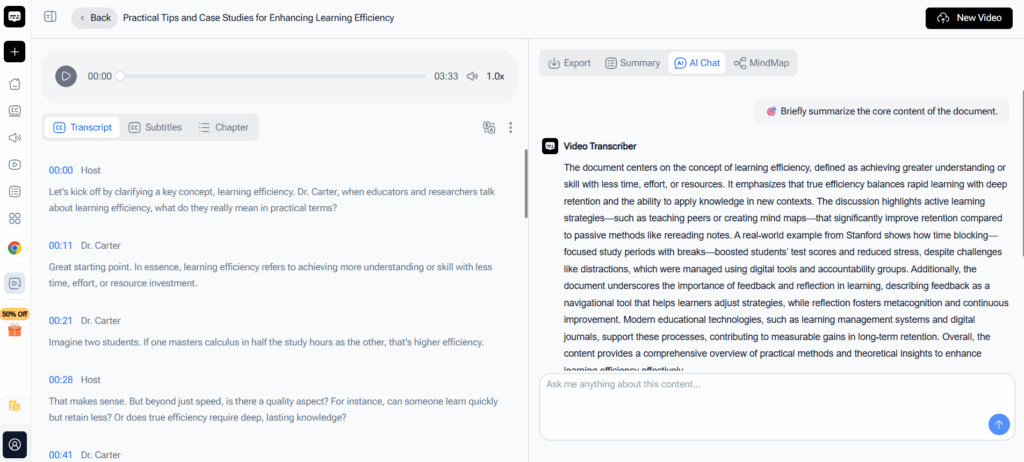Open the Chrome extension sidebar icon
The height and width of the screenshot is (462, 1024).
(x=15, y=248)
